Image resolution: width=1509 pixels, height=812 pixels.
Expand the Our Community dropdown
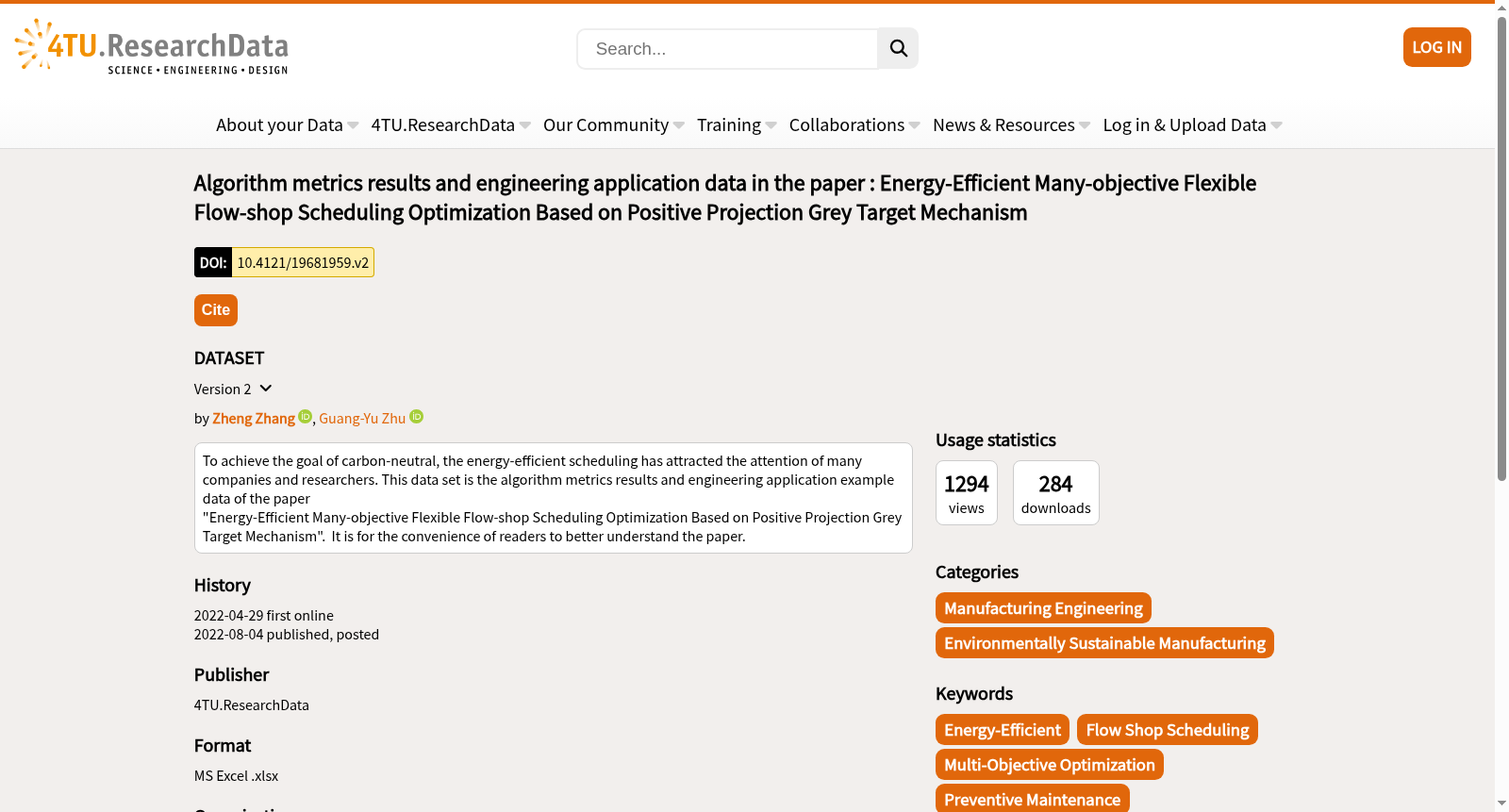(x=614, y=124)
